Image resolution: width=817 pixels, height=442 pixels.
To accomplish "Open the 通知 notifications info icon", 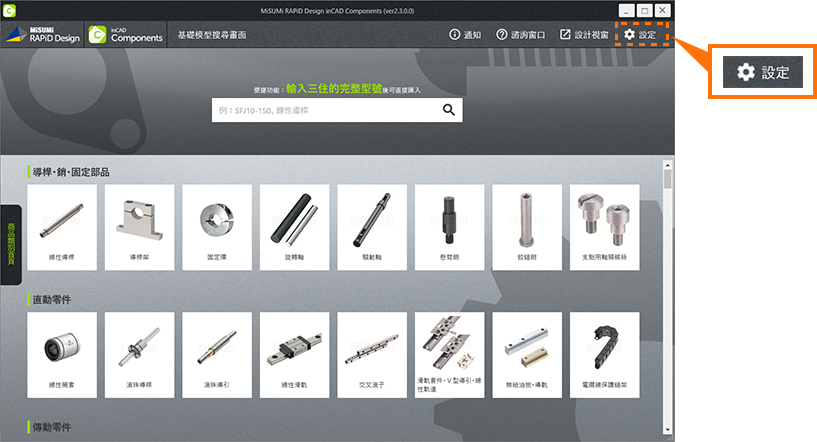I will [x=465, y=34].
